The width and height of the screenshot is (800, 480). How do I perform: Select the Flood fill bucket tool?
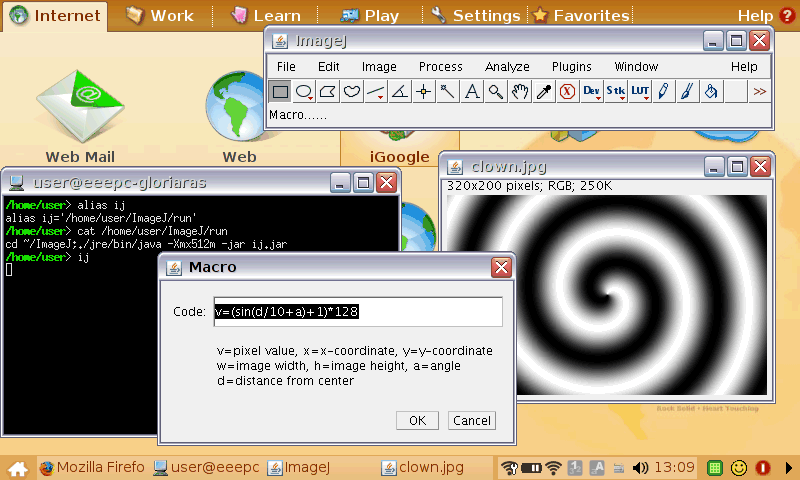pyautogui.click(x=711, y=92)
